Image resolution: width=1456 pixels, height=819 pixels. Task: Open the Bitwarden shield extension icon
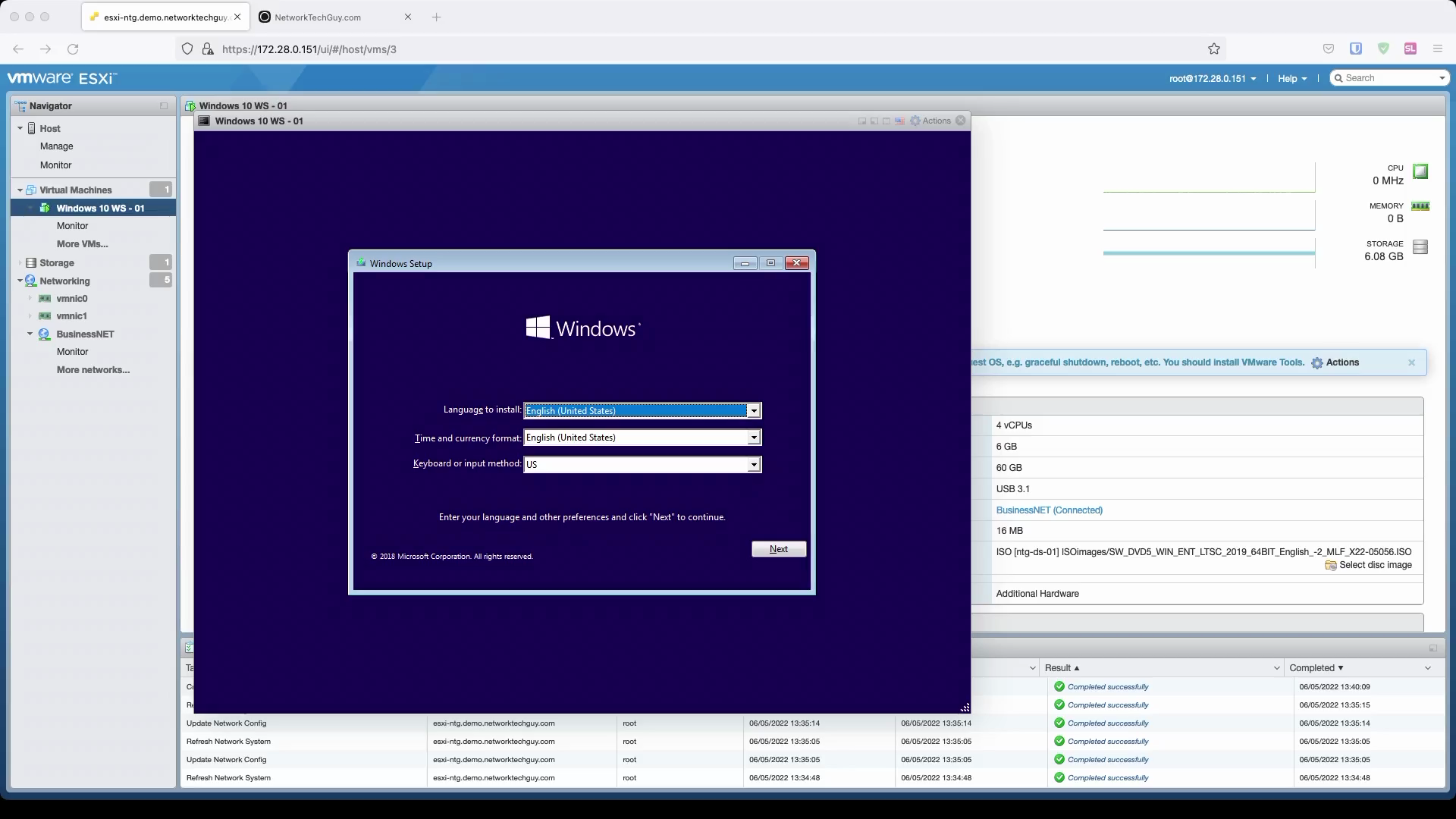(1356, 49)
